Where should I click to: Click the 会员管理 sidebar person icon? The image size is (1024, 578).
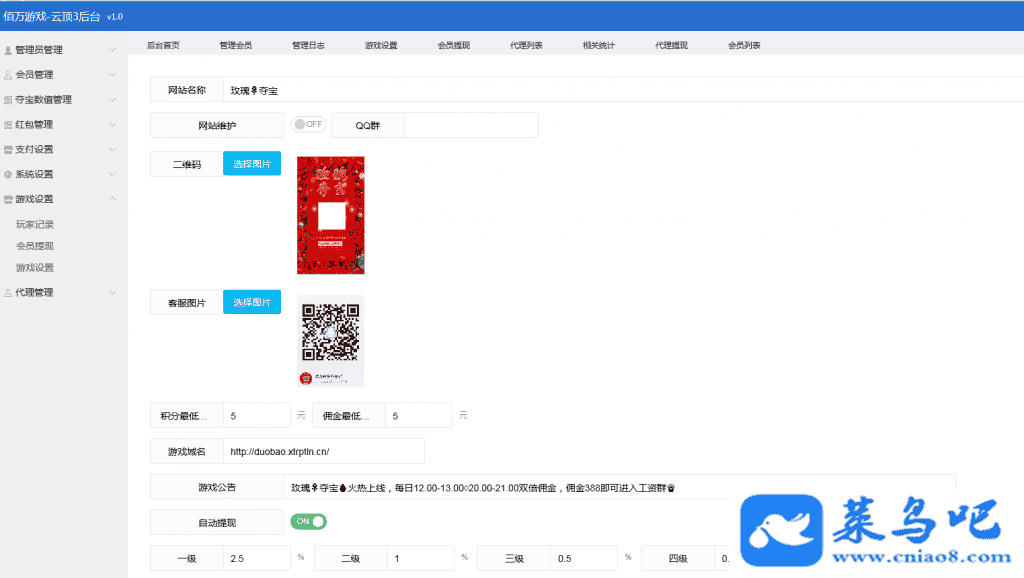coord(8,75)
